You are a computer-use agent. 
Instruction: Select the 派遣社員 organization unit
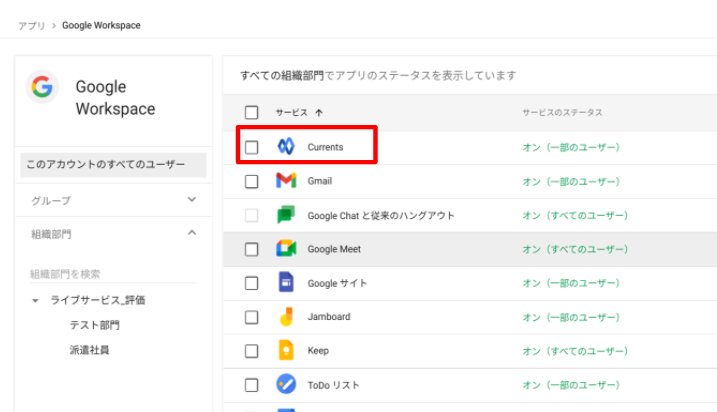click(89, 350)
